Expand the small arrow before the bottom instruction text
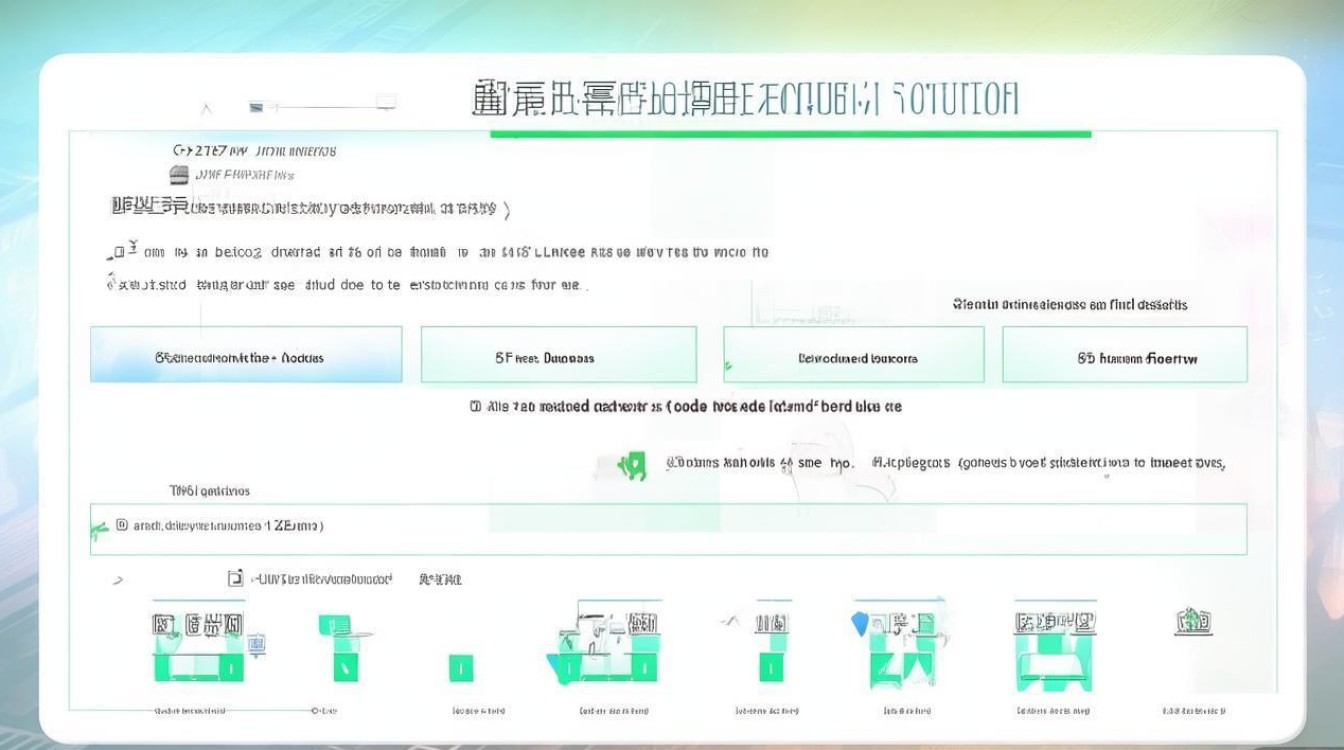The width and height of the screenshot is (1344, 750). click(116, 576)
